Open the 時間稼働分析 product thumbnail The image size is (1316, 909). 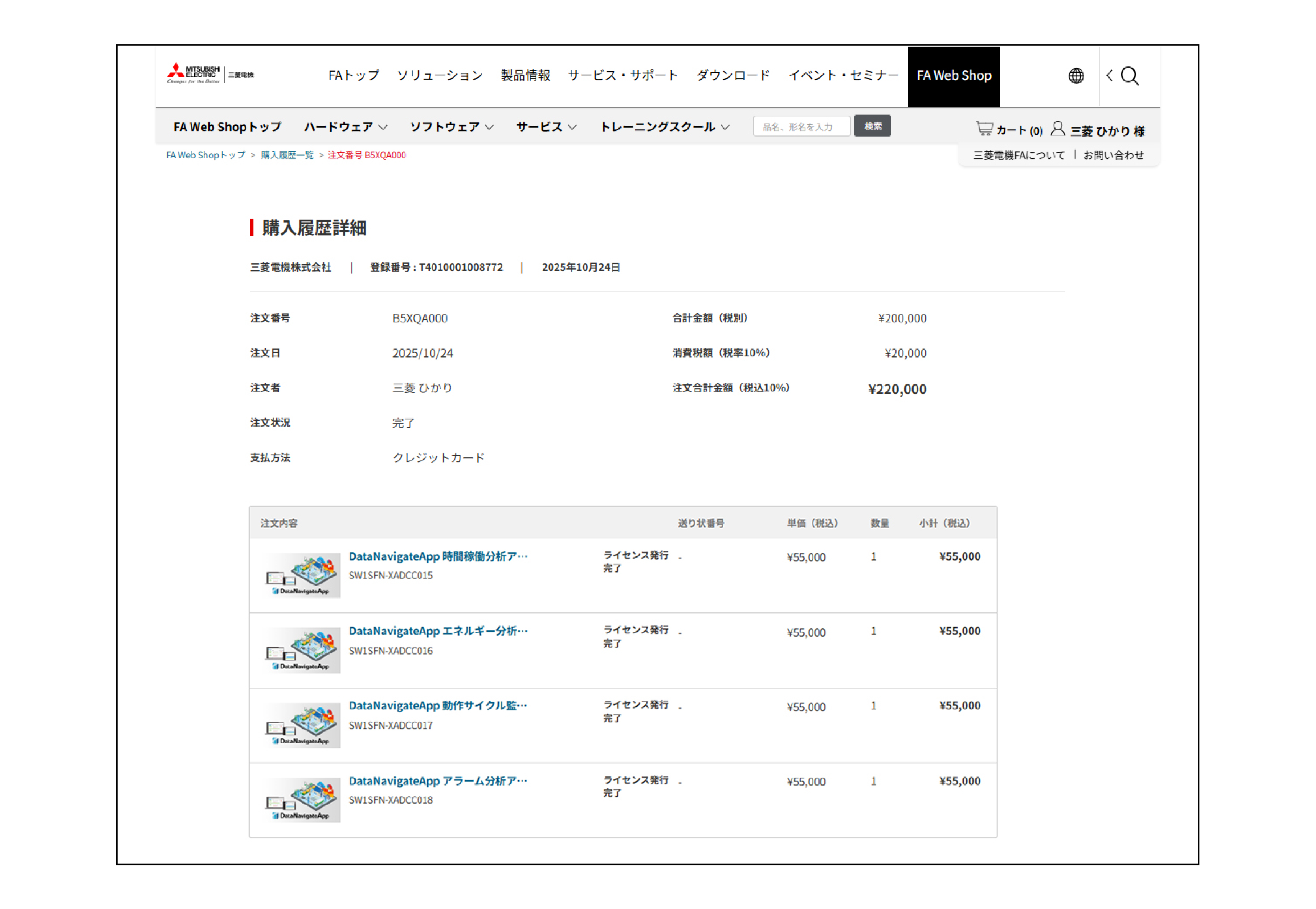coord(303,575)
